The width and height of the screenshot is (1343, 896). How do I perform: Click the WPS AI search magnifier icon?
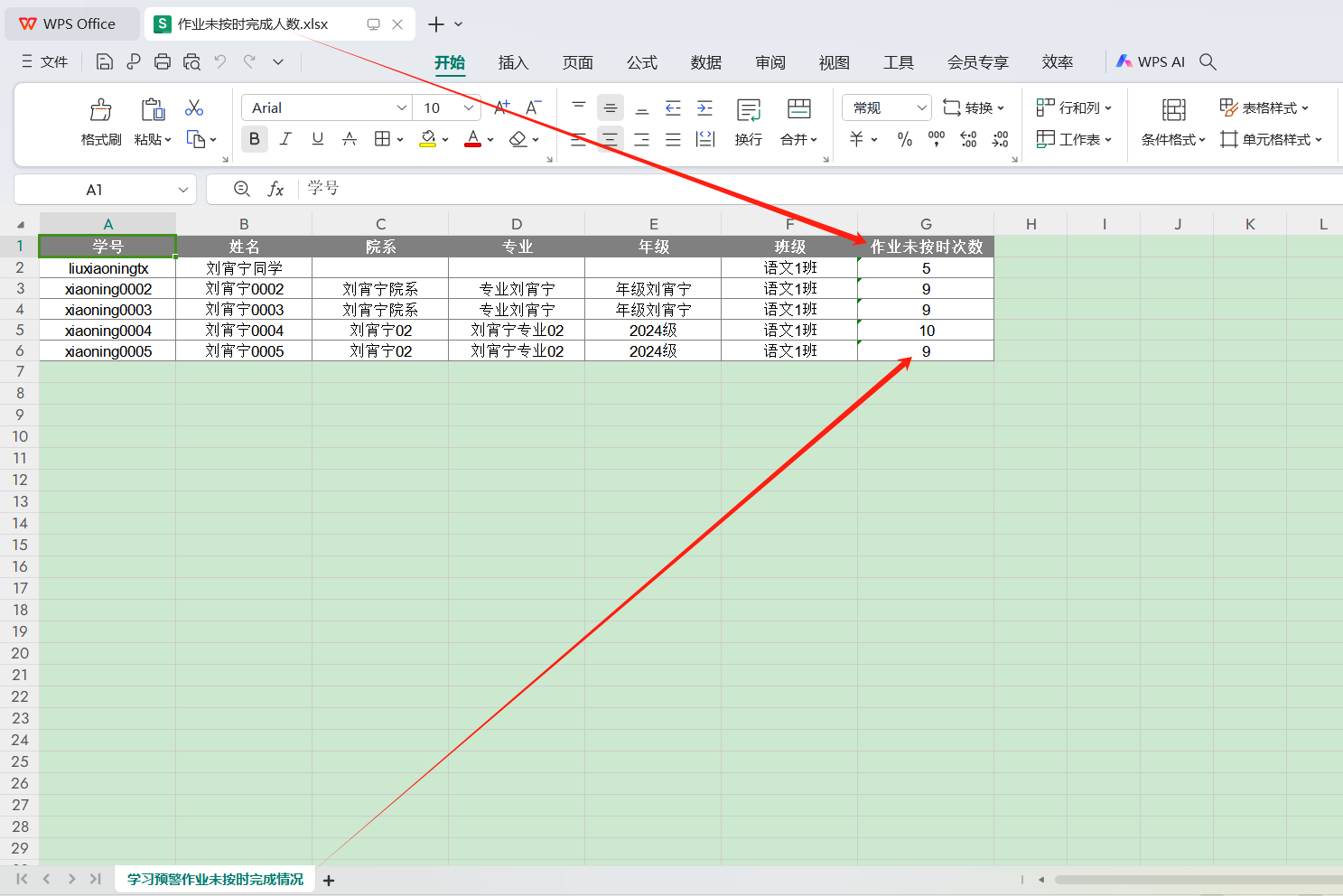point(1208,61)
